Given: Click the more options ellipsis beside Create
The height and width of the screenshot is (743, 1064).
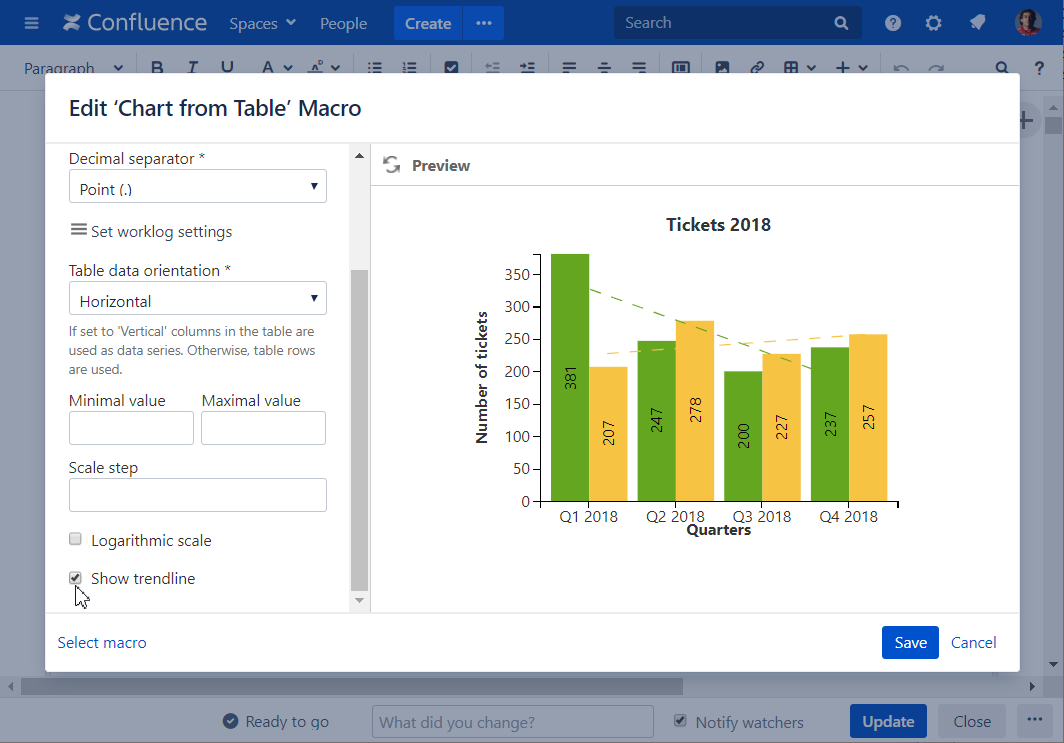Looking at the screenshot, I should click(484, 23).
